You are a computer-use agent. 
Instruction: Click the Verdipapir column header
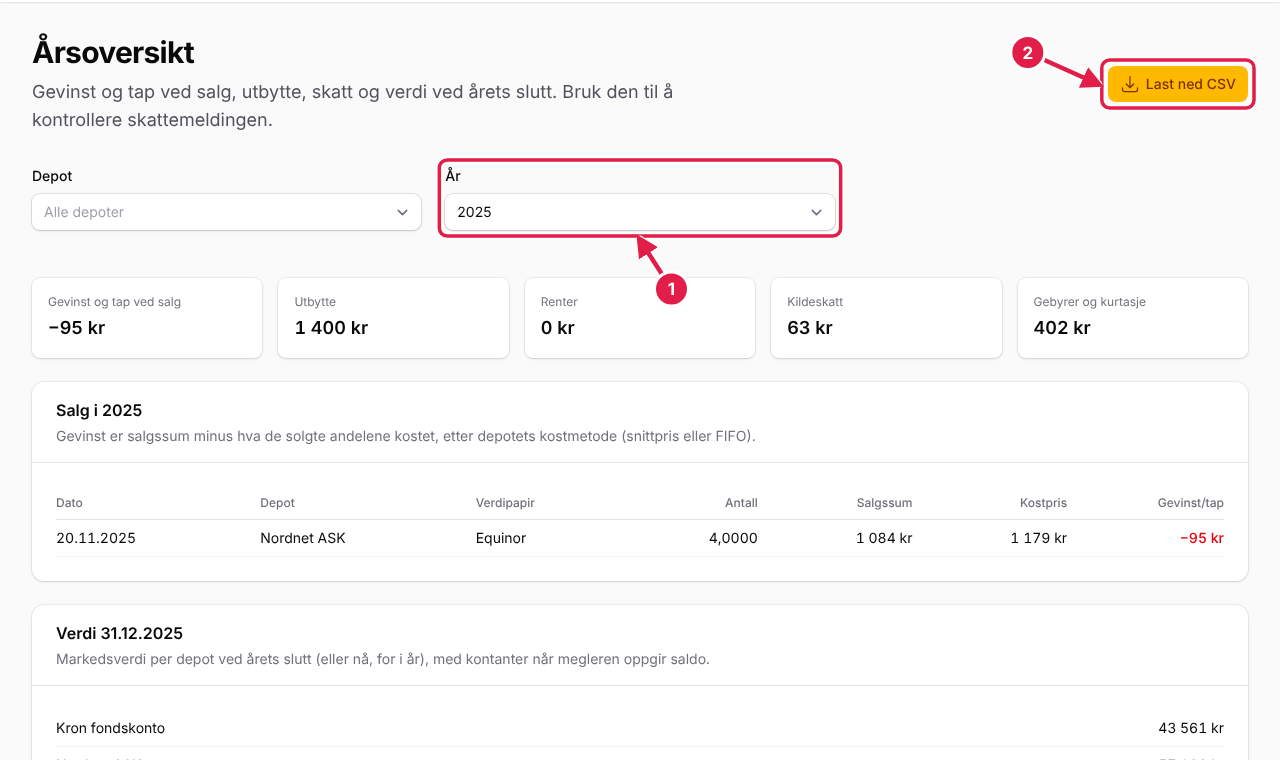point(505,503)
